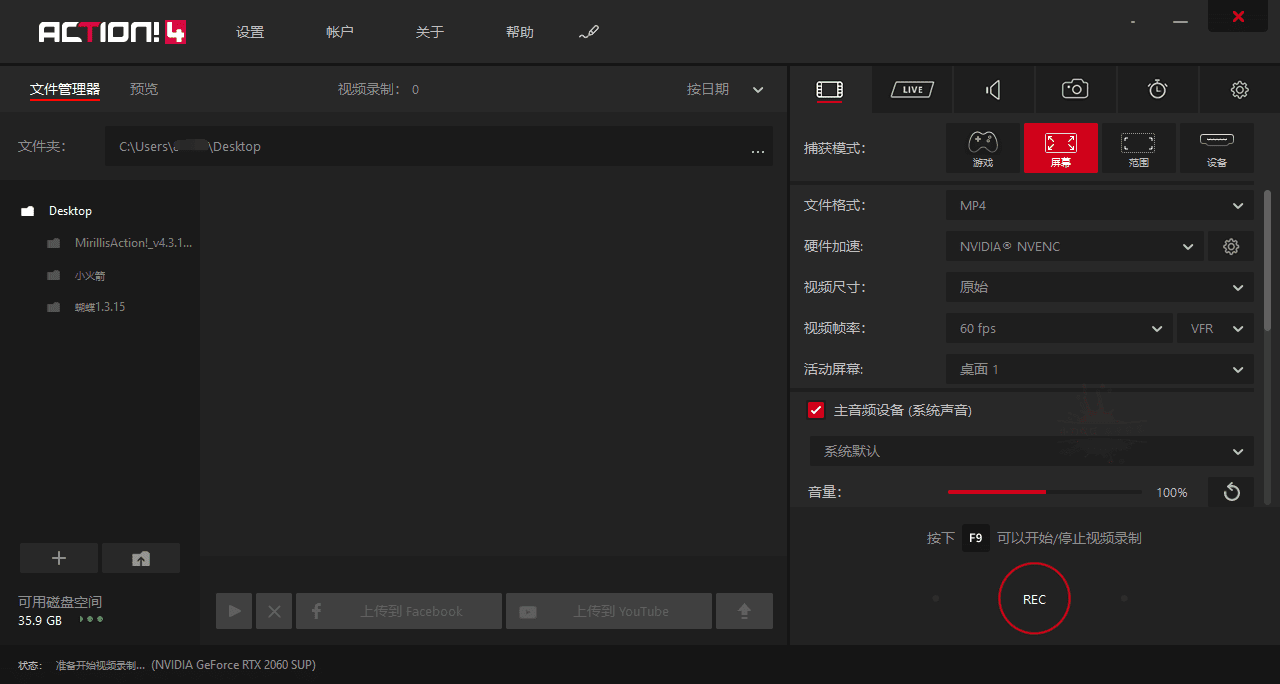
Task: Open the audio recording panel
Action: pos(993,89)
